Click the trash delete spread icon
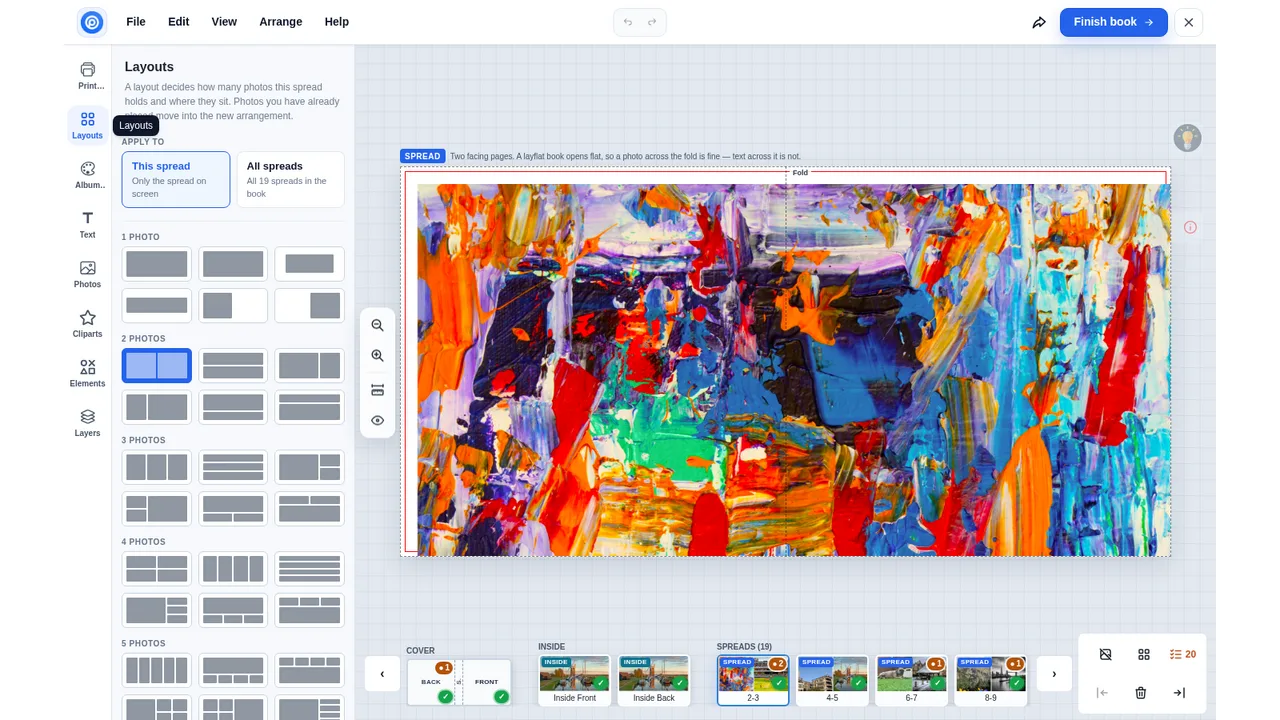The height and width of the screenshot is (720, 1280). 1141,693
